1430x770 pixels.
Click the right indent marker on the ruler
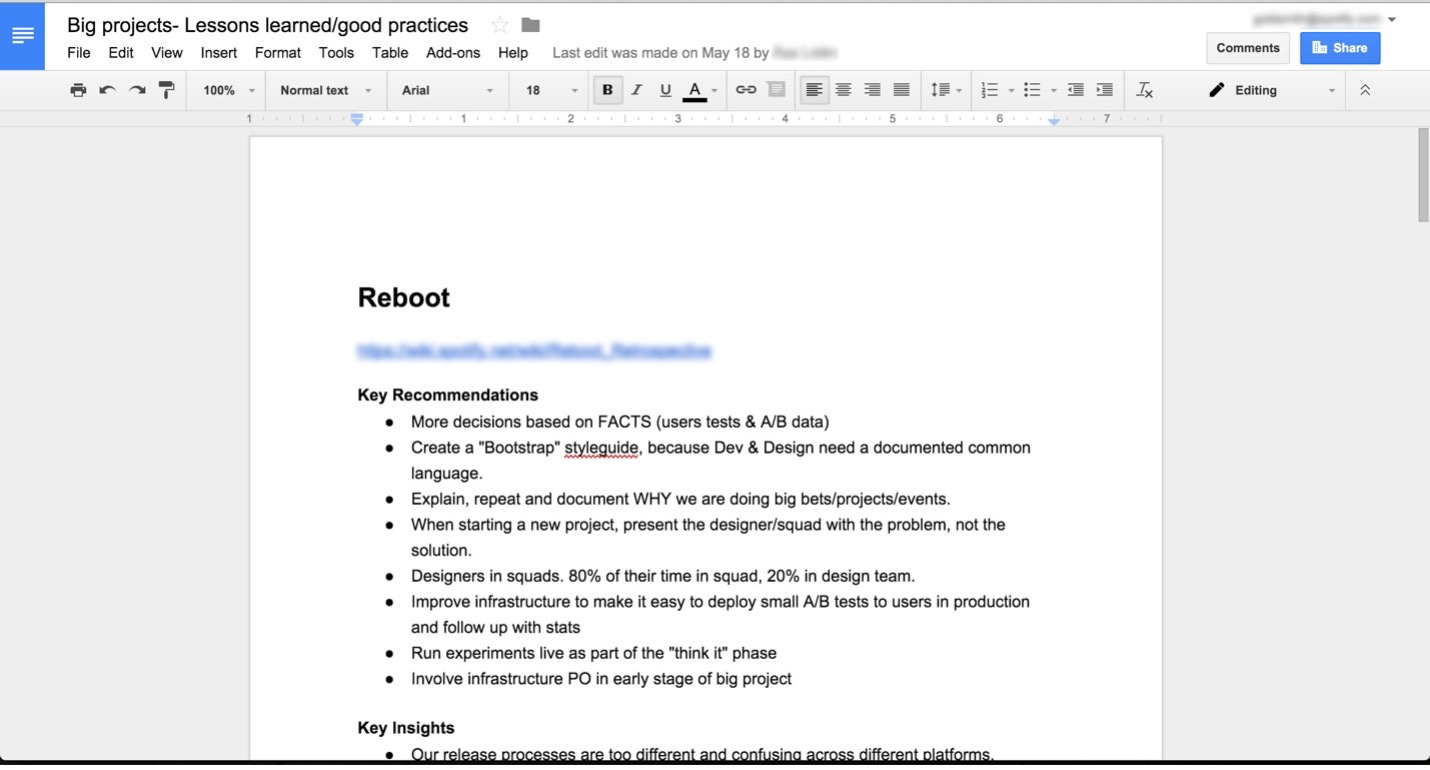1054,120
